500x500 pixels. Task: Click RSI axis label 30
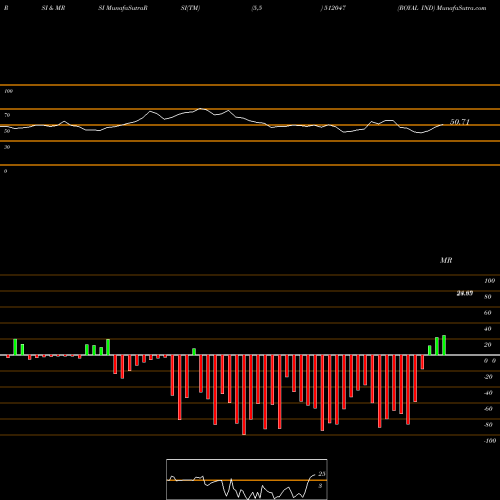[x=7, y=147]
